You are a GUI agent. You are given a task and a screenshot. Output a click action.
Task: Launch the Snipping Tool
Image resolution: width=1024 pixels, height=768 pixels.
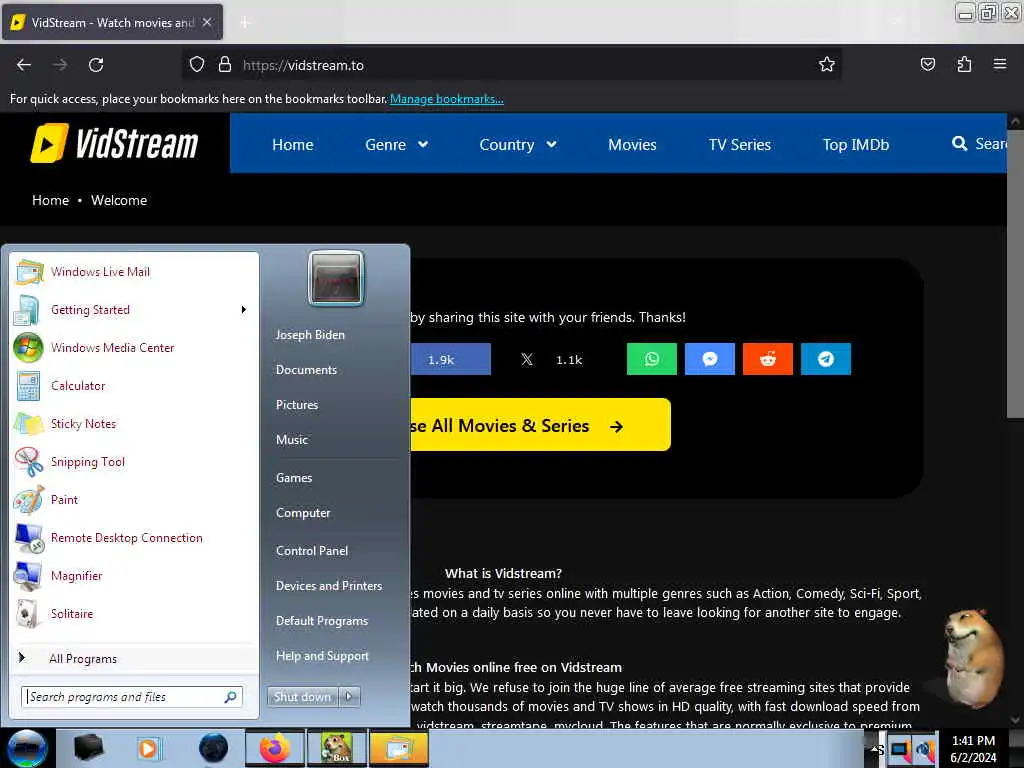click(x=135, y=461)
